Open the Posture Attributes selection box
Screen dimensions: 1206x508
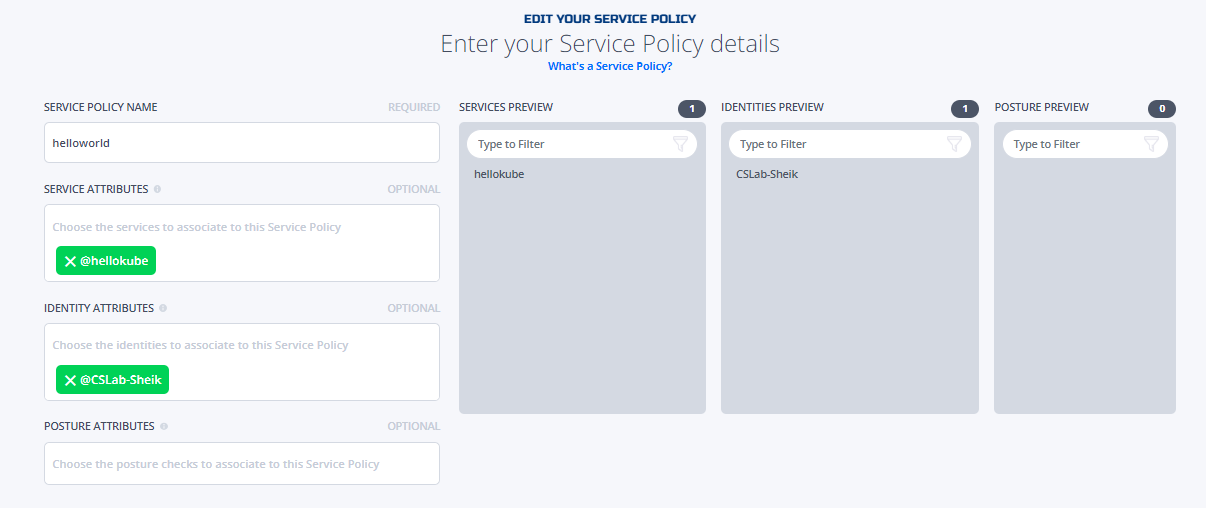click(242, 464)
